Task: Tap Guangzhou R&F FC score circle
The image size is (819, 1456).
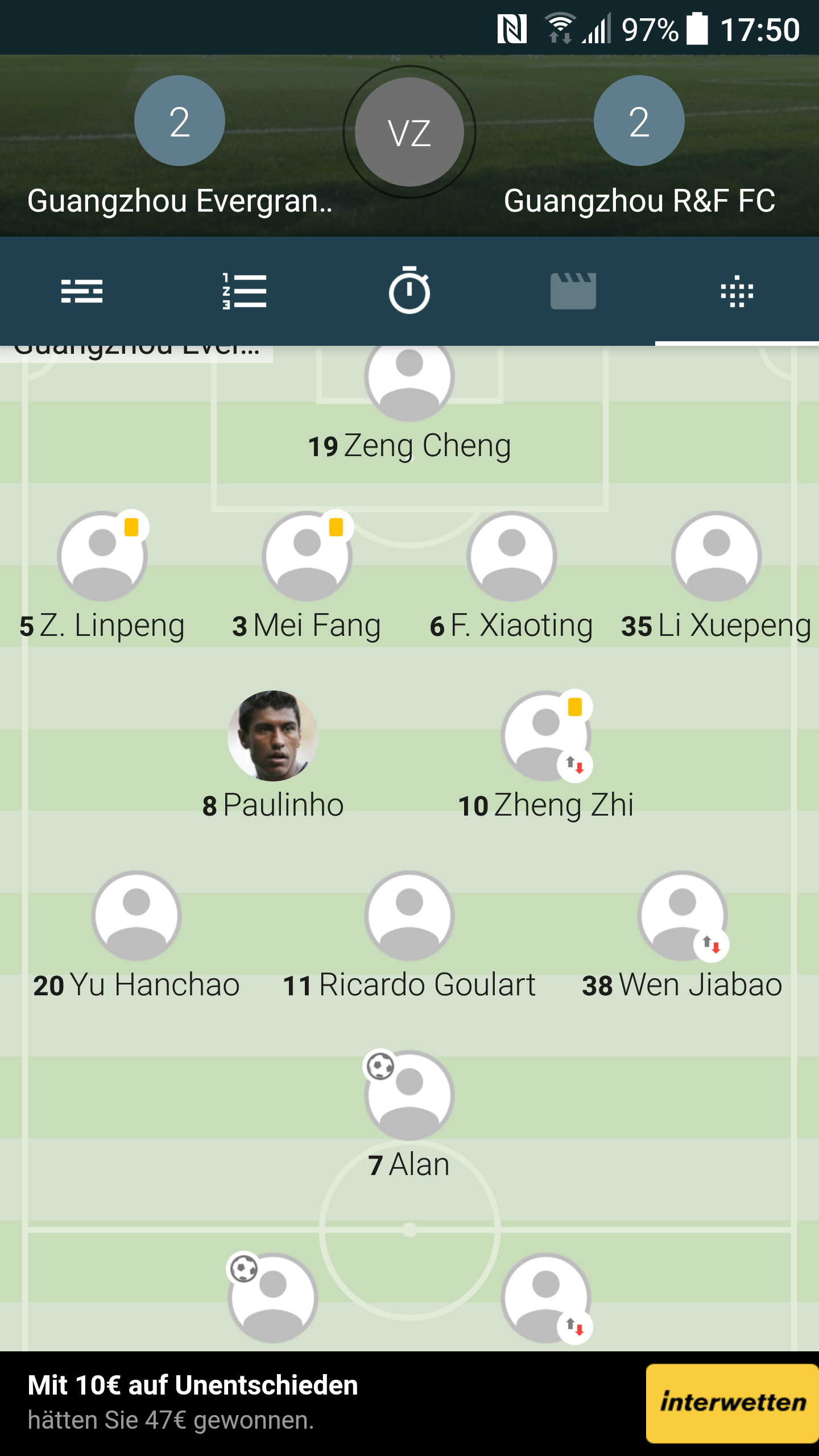Action: pos(639,121)
